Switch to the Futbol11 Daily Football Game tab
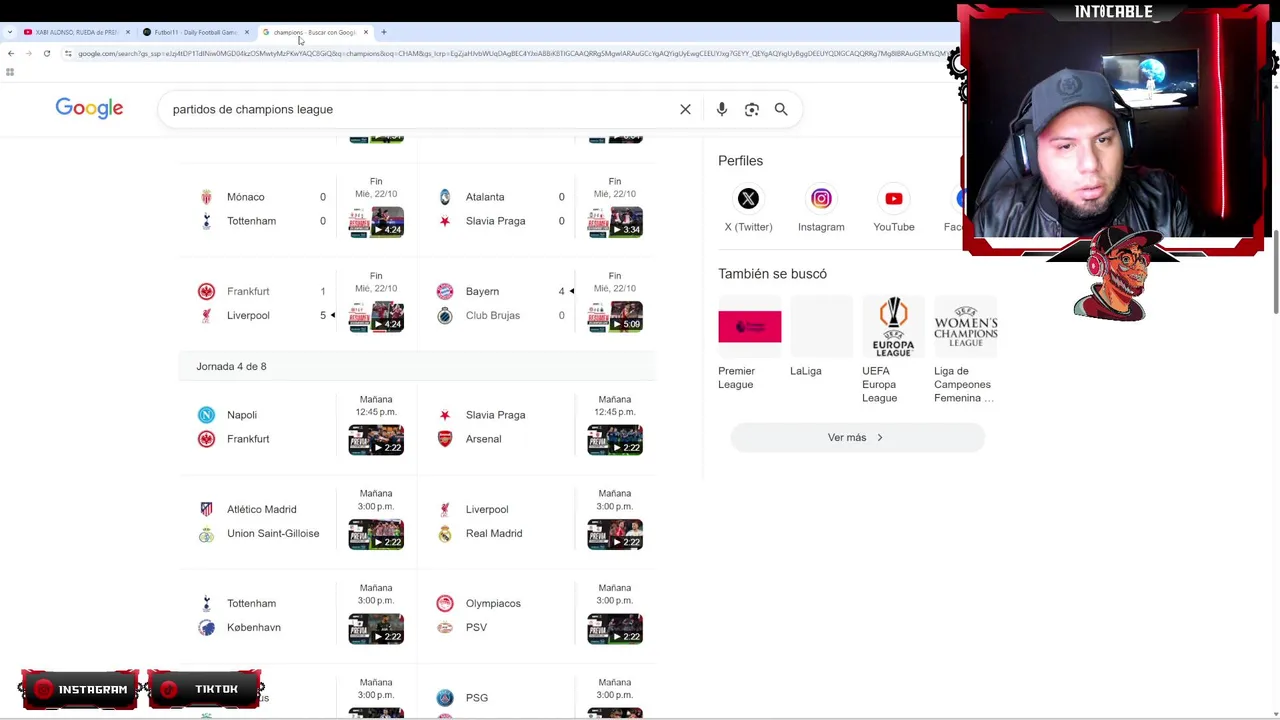The image size is (1280, 720). coord(195,32)
